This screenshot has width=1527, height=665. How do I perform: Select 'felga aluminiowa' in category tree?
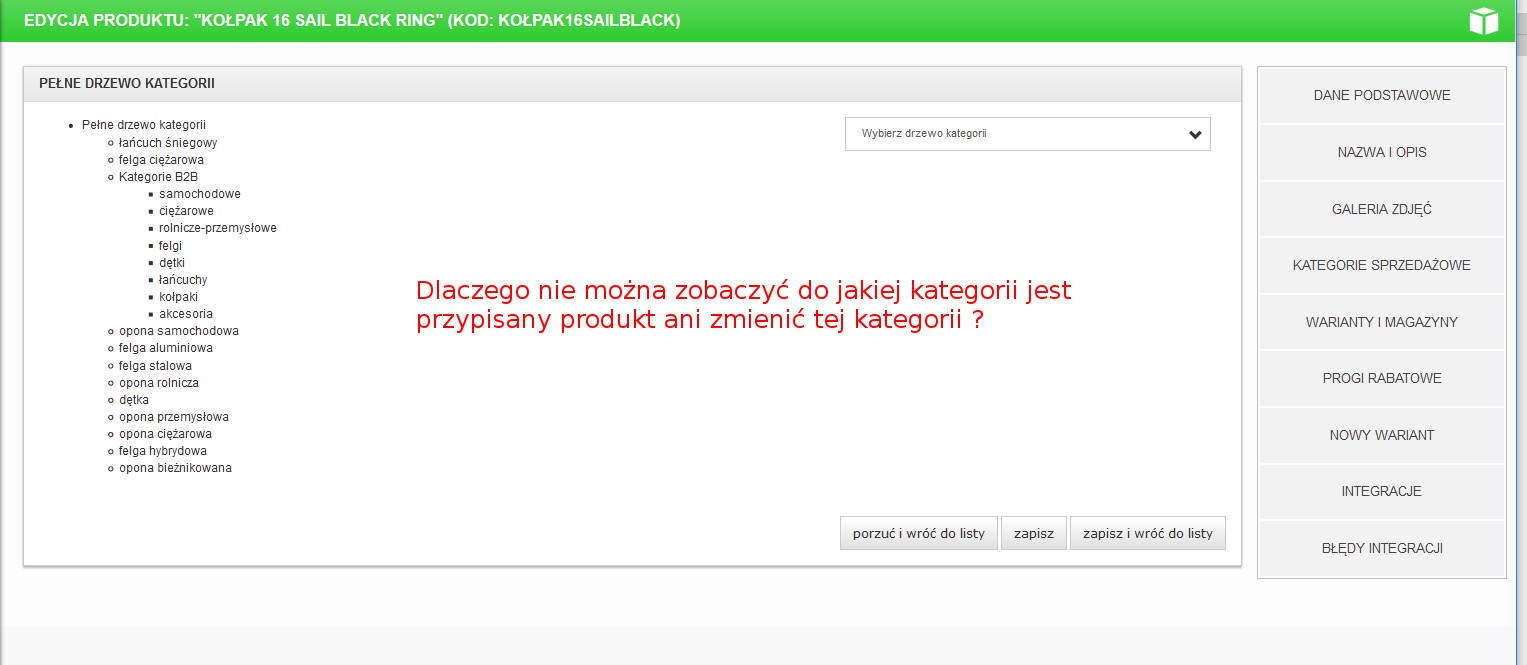[x=165, y=348]
